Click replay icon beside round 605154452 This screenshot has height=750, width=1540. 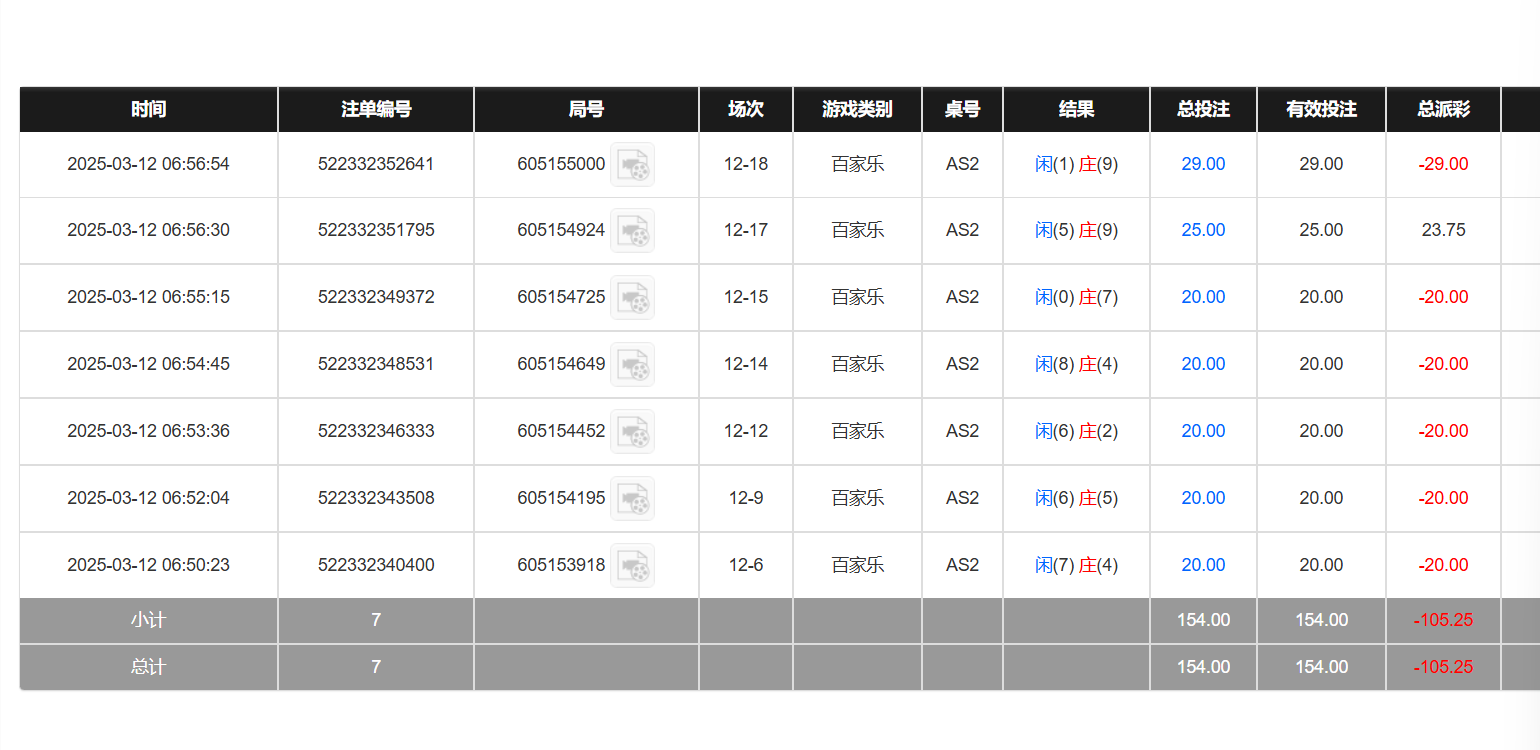632,432
